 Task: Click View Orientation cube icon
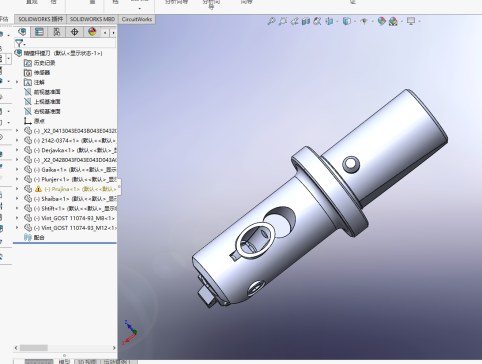point(329,21)
